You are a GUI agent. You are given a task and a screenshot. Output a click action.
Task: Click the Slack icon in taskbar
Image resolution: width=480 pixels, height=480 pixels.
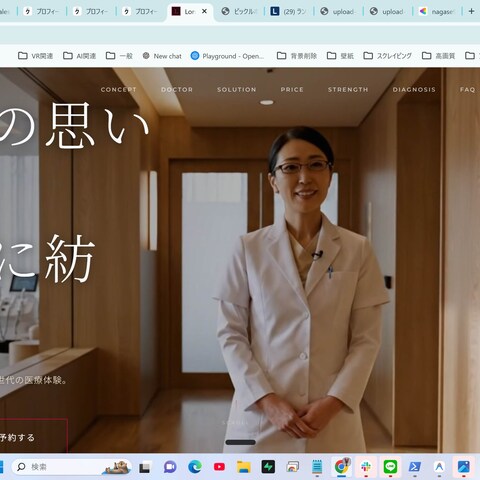point(366,467)
